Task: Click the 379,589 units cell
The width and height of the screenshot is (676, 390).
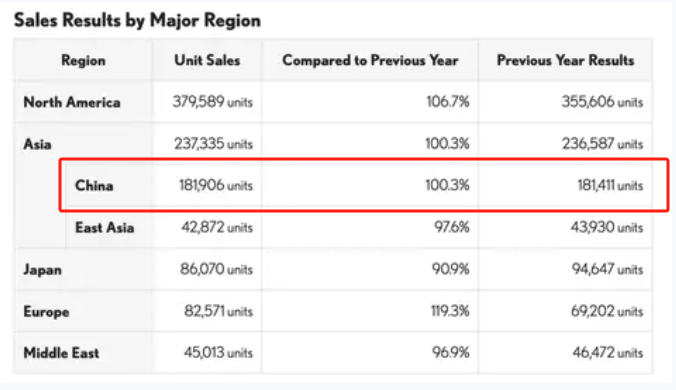Action: tap(213, 102)
